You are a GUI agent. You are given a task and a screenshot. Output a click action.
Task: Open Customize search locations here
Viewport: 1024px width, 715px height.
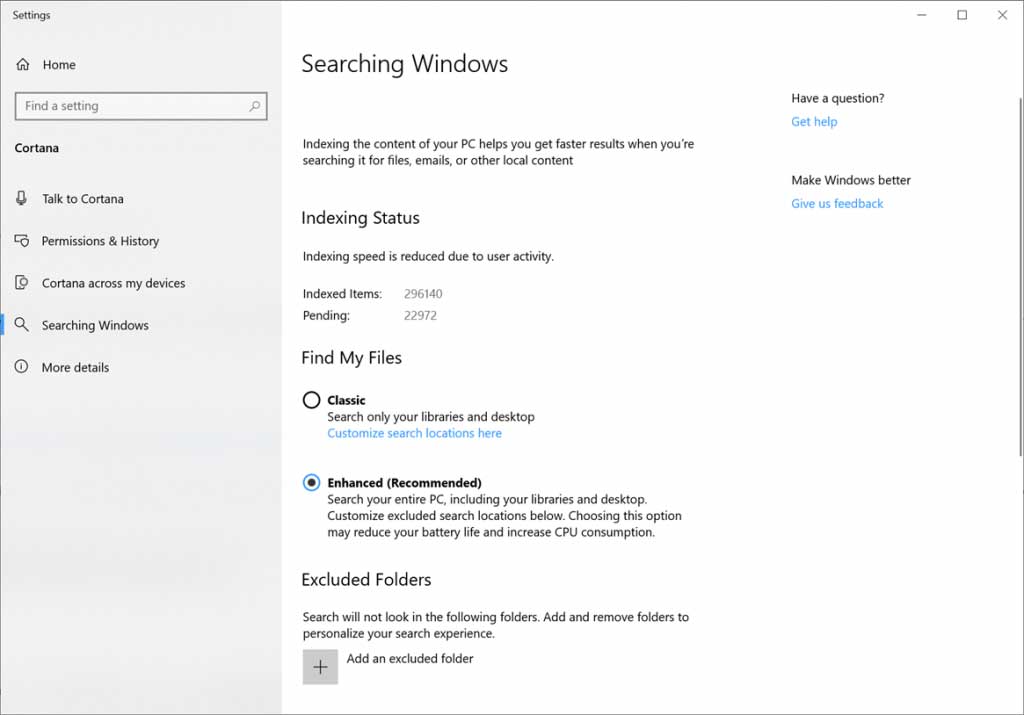tap(414, 432)
